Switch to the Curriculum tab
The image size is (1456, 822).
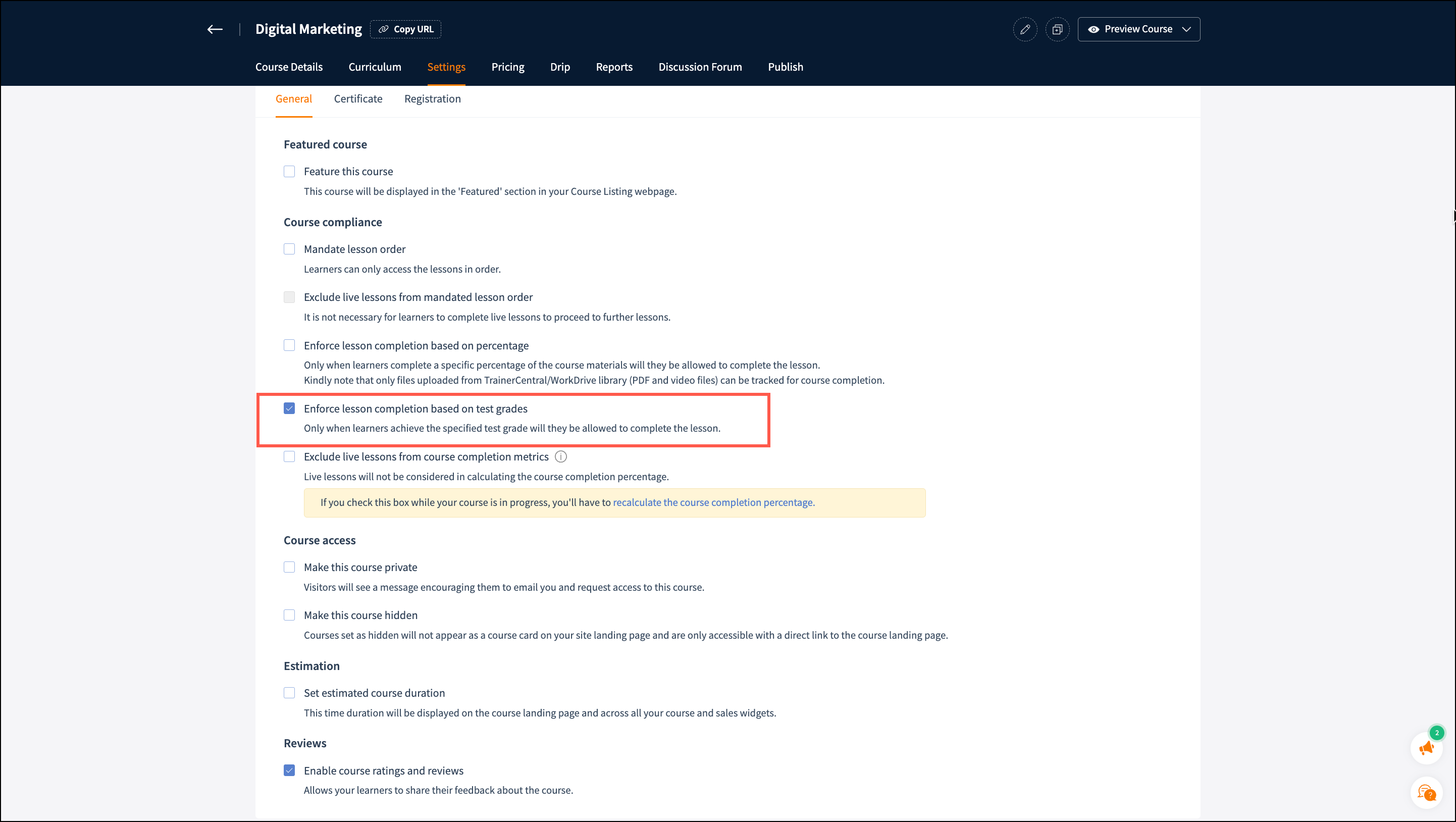pyautogui.click(x=375, y=67)
